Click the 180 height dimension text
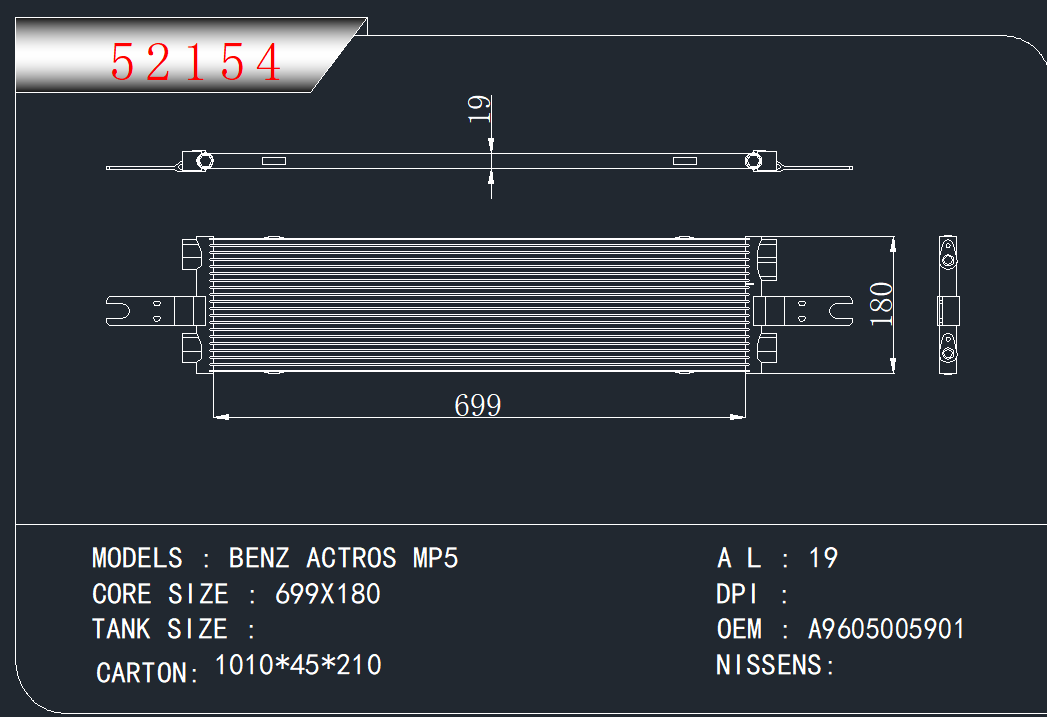This screenshot has height=717, width=1047. [881, 304]
